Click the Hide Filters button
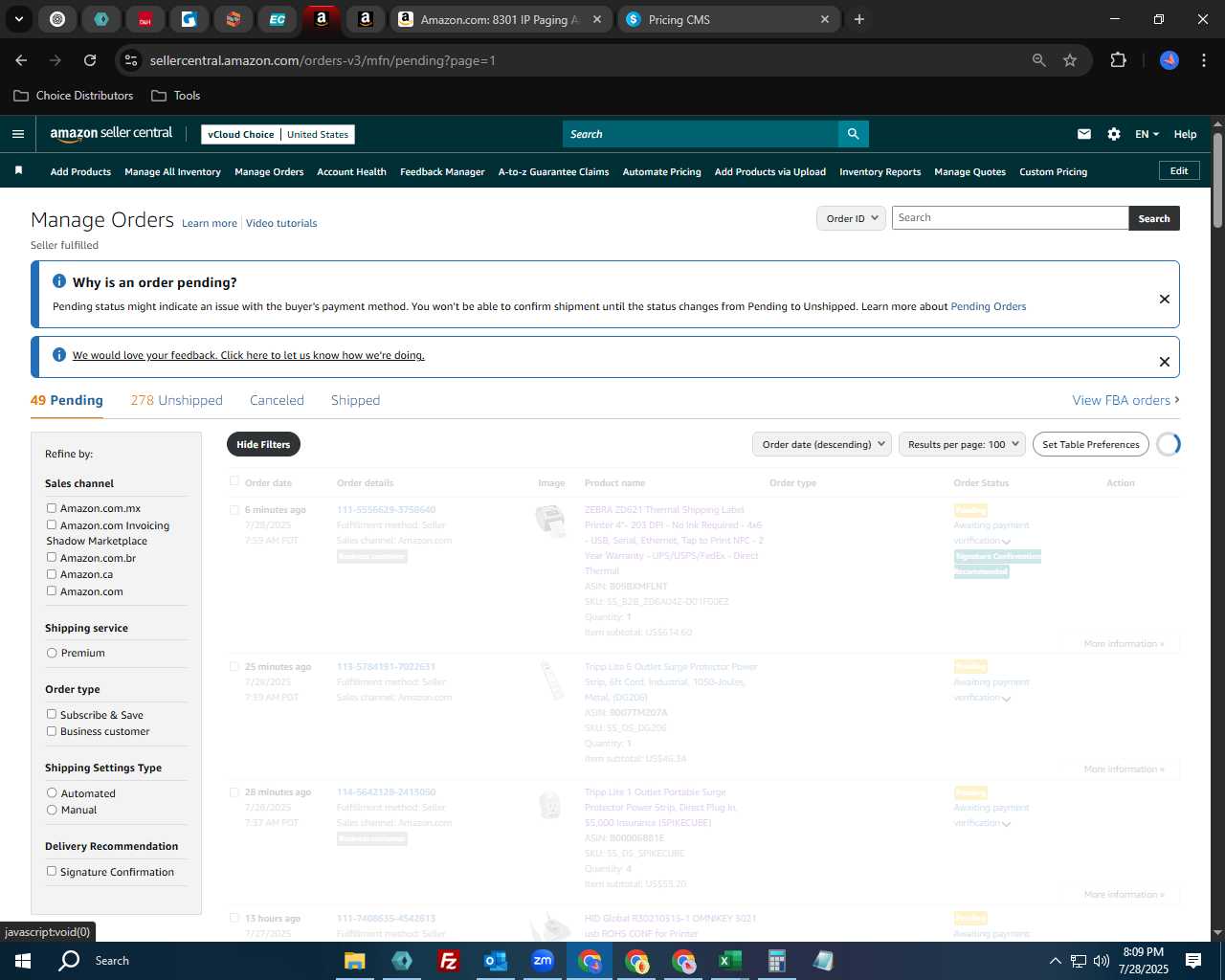Viewport: 1225px width, 980px height. tap(263, 444)
